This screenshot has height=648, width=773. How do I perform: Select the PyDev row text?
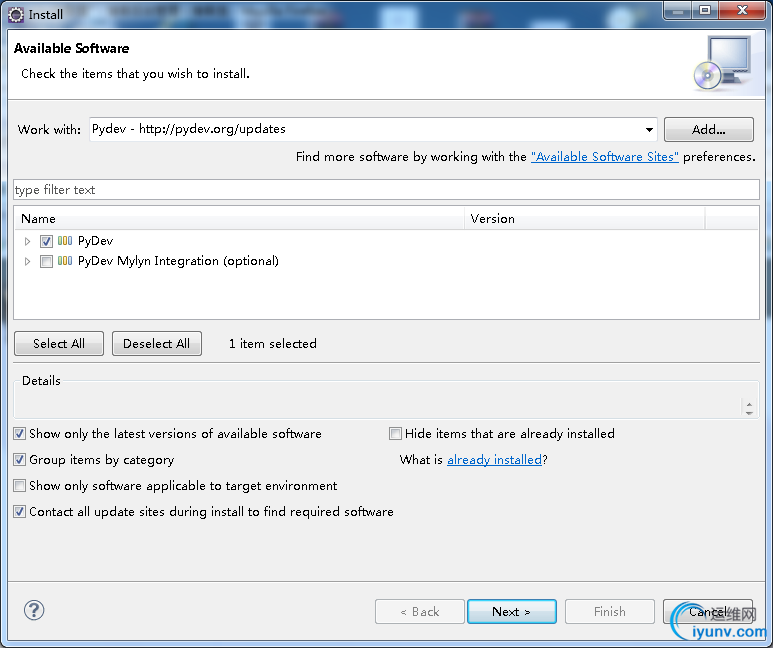tap(96, 241)
